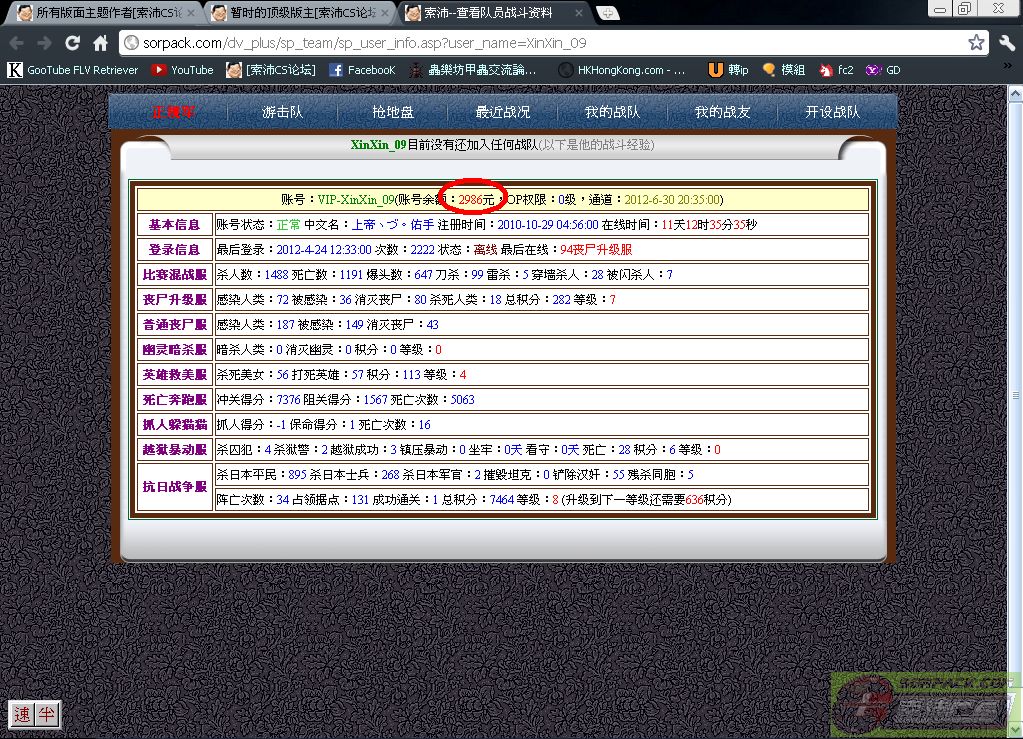Bookmark this page with the star icon
Screen dimensions: 1023x739
(x=976, y=43)
